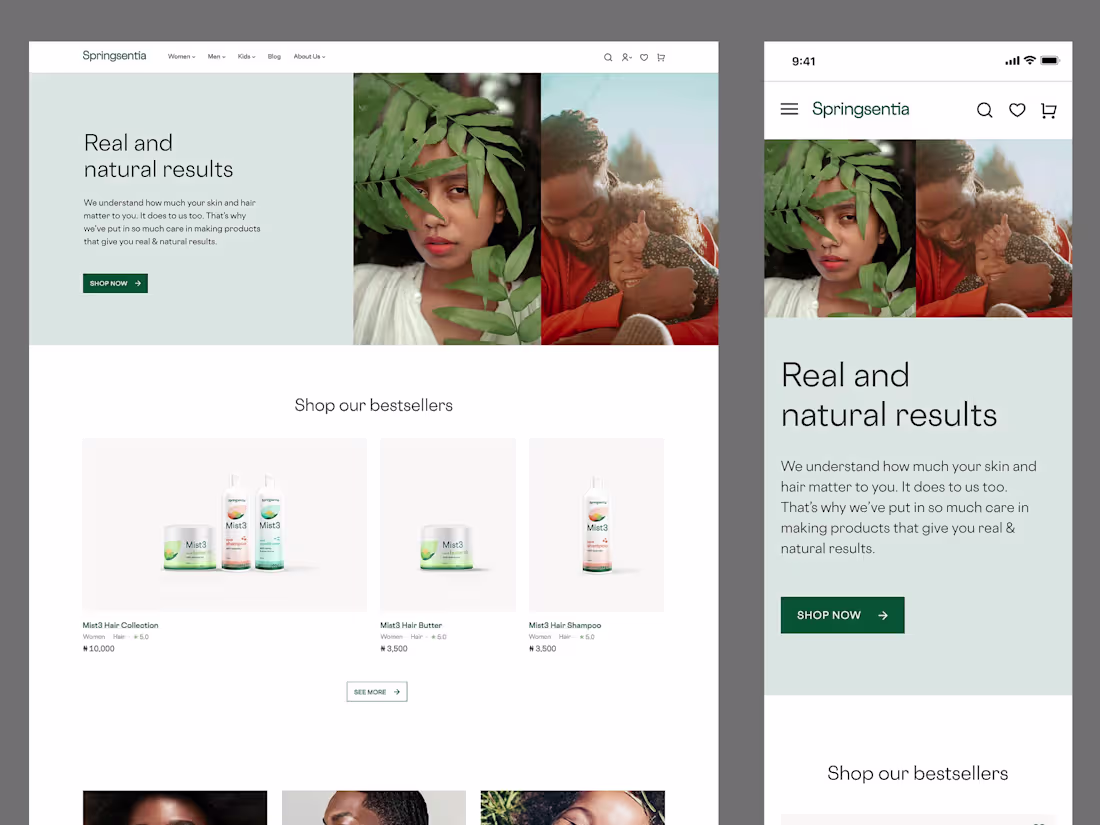Open the search icon in desktop header

coord(608,57)
